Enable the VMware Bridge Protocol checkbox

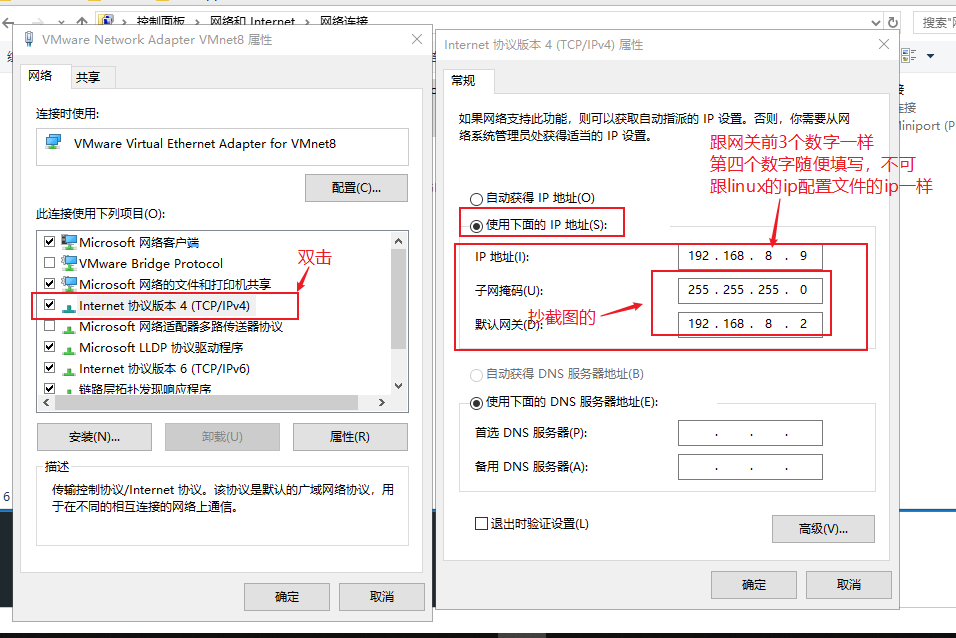pyautogui.click(x=48, y=262)
